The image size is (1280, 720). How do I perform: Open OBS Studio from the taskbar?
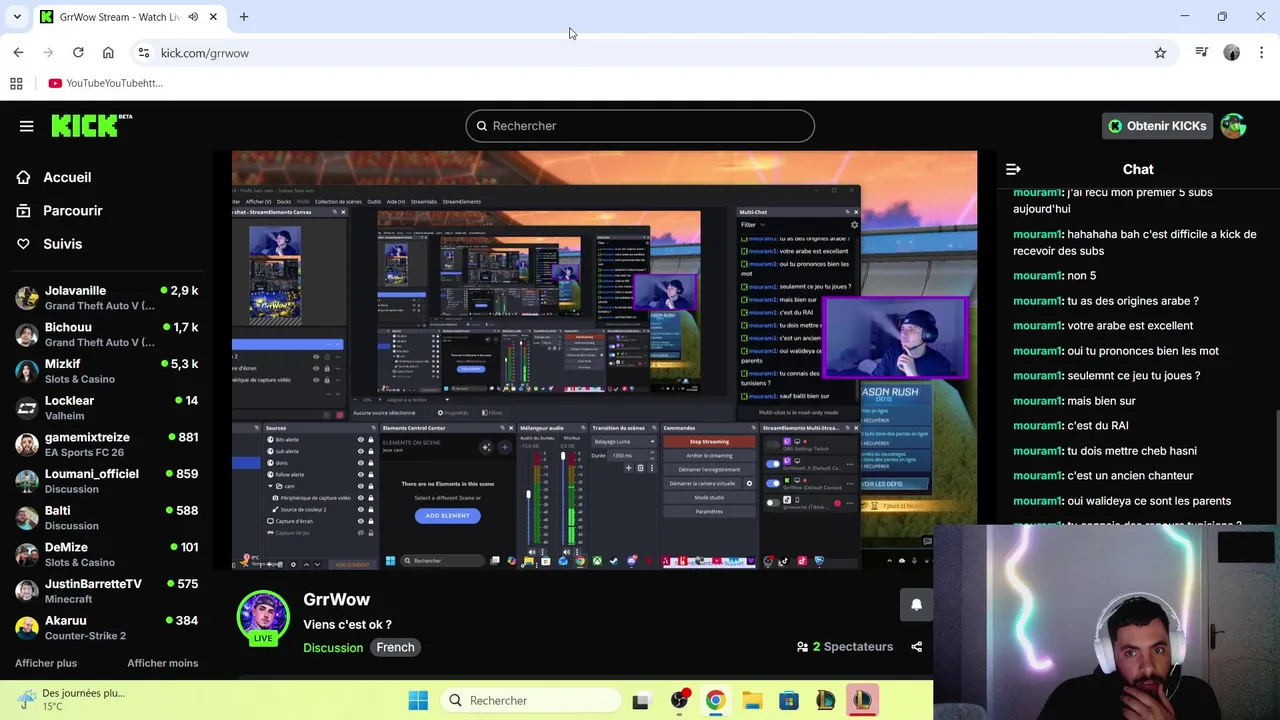click(679, 700)
